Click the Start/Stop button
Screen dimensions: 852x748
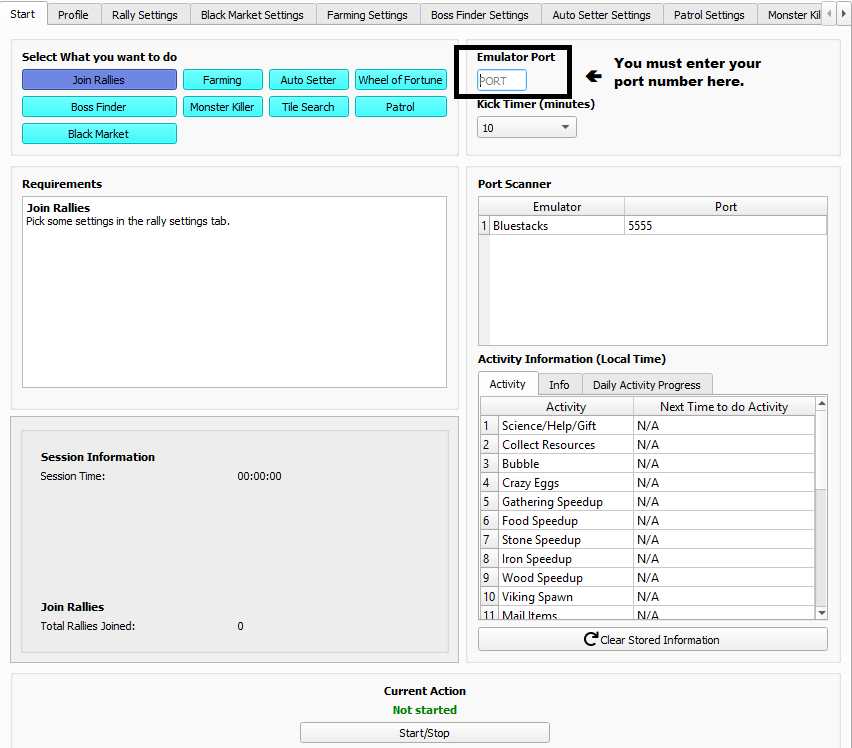click(425, 733)
